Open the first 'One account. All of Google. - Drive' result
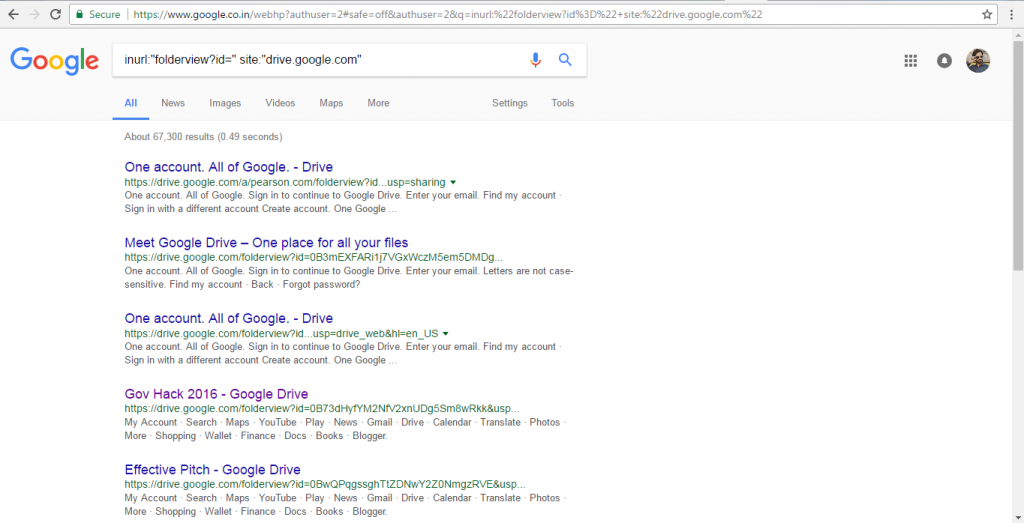 [229, 167]
